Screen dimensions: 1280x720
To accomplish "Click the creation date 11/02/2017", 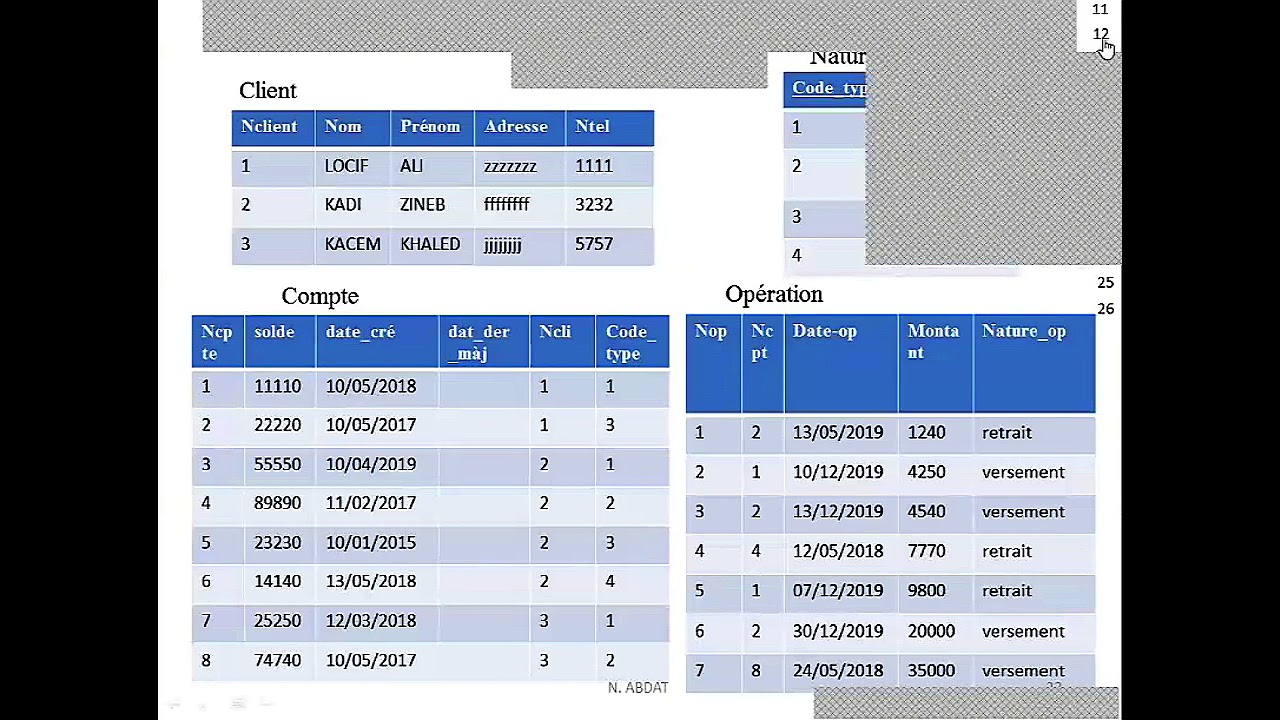I will pyautogui.click(x=370, y=503).
